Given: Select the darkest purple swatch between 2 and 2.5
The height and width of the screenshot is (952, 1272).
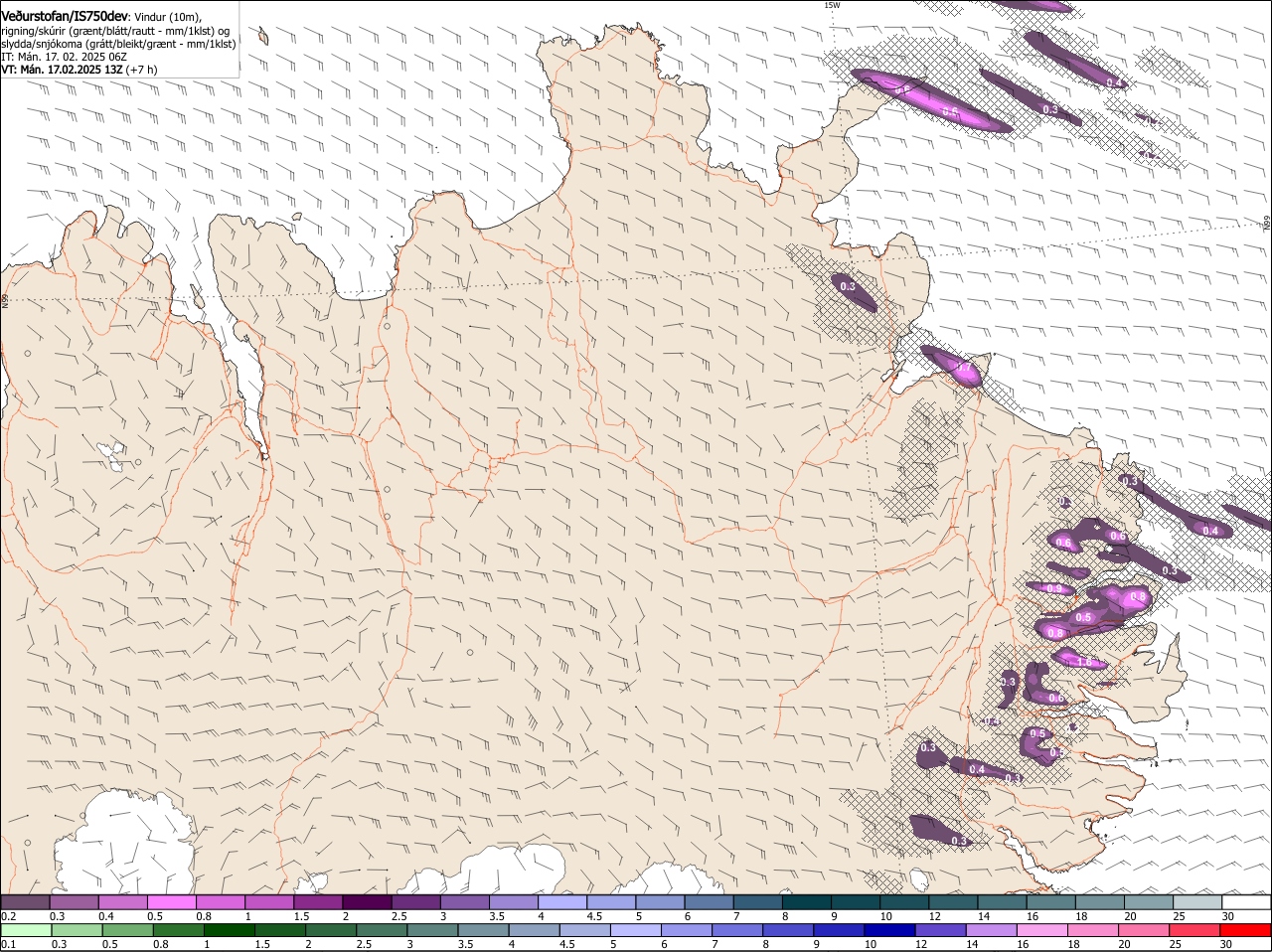Looking at the screenshot, I should (x=367, y=901).
